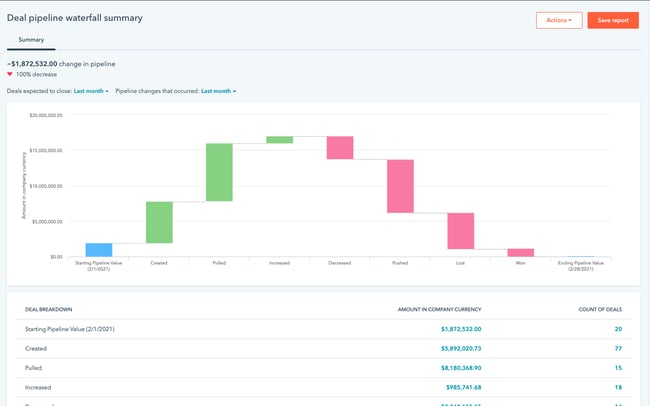Viewport: 650px width, 406px height.
Task: Select the small green Increased bar
Action: tap(279, 140)
